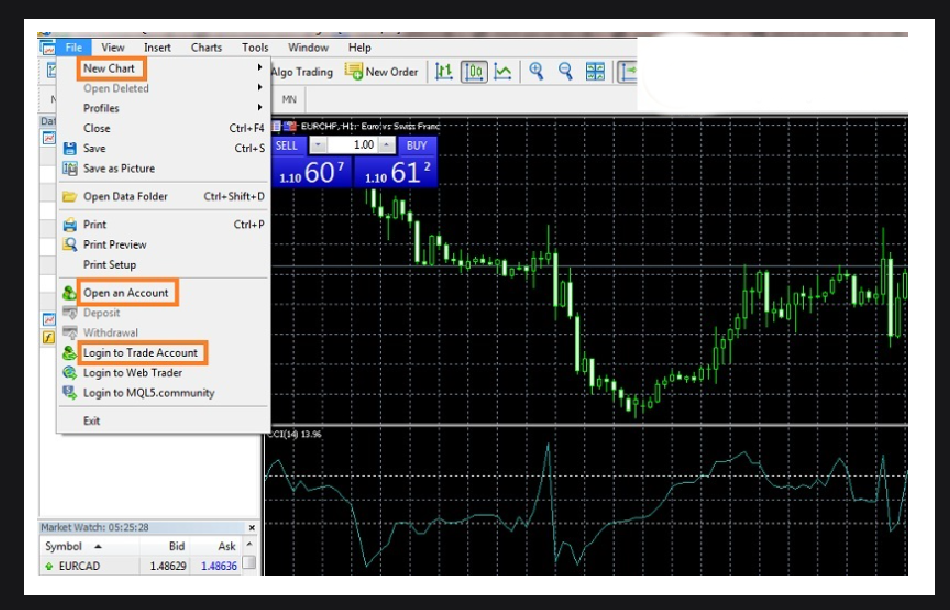
Task: Click the Market Watch scrollbar thumb
Action: coord(249,563)
